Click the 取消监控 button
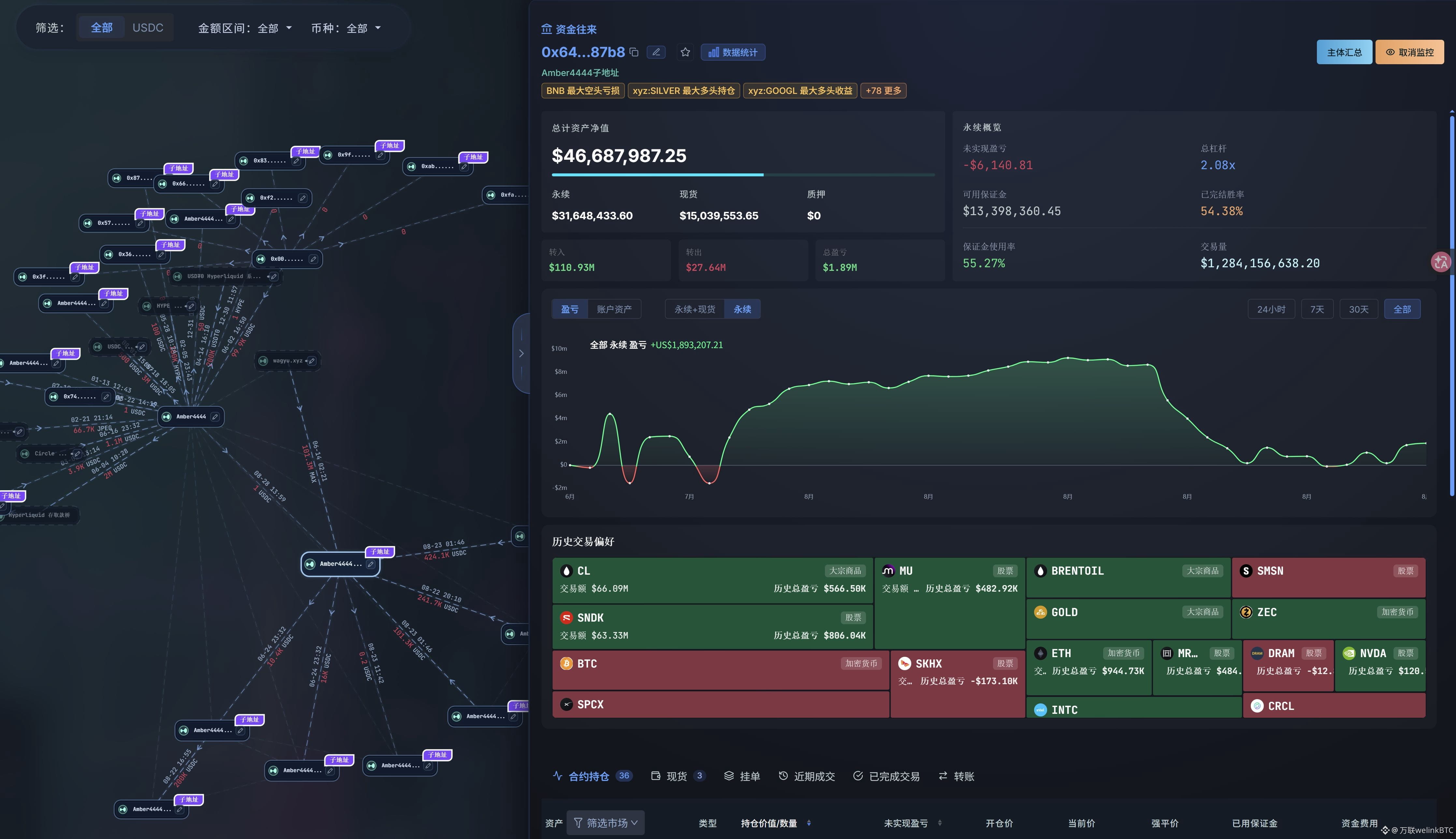 click(x=1409, y=52)
